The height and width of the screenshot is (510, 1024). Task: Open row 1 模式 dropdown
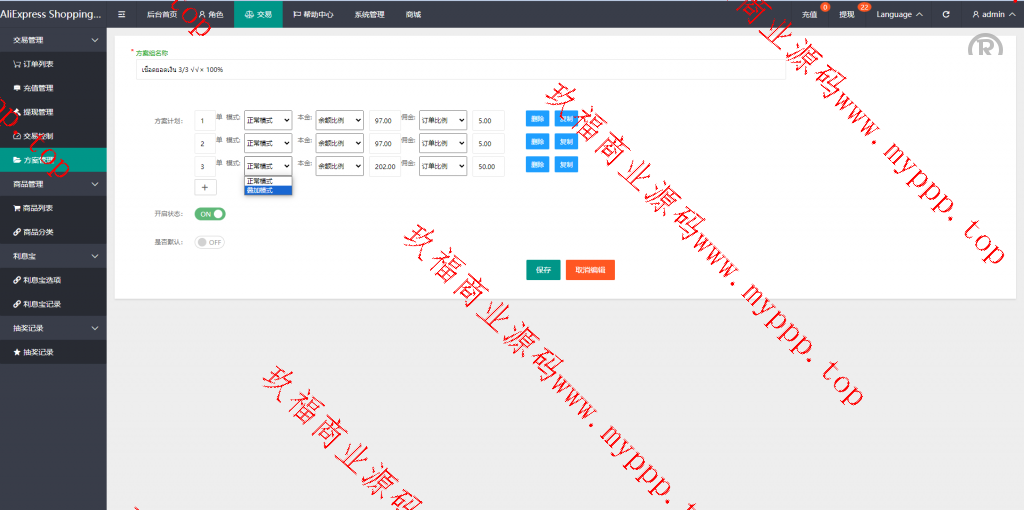(x=267, y=120)
